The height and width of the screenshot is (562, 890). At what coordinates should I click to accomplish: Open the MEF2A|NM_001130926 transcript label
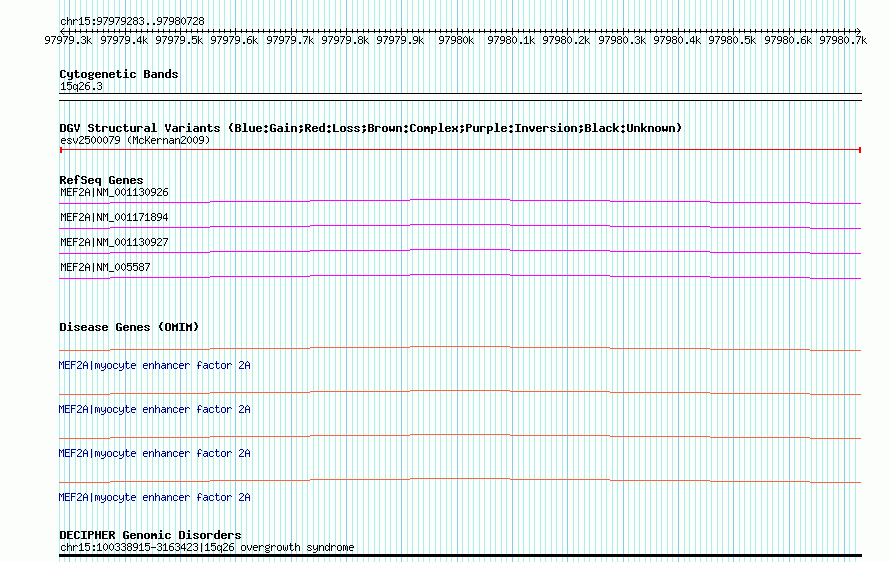pyautogui.click(x=114, y=192)
